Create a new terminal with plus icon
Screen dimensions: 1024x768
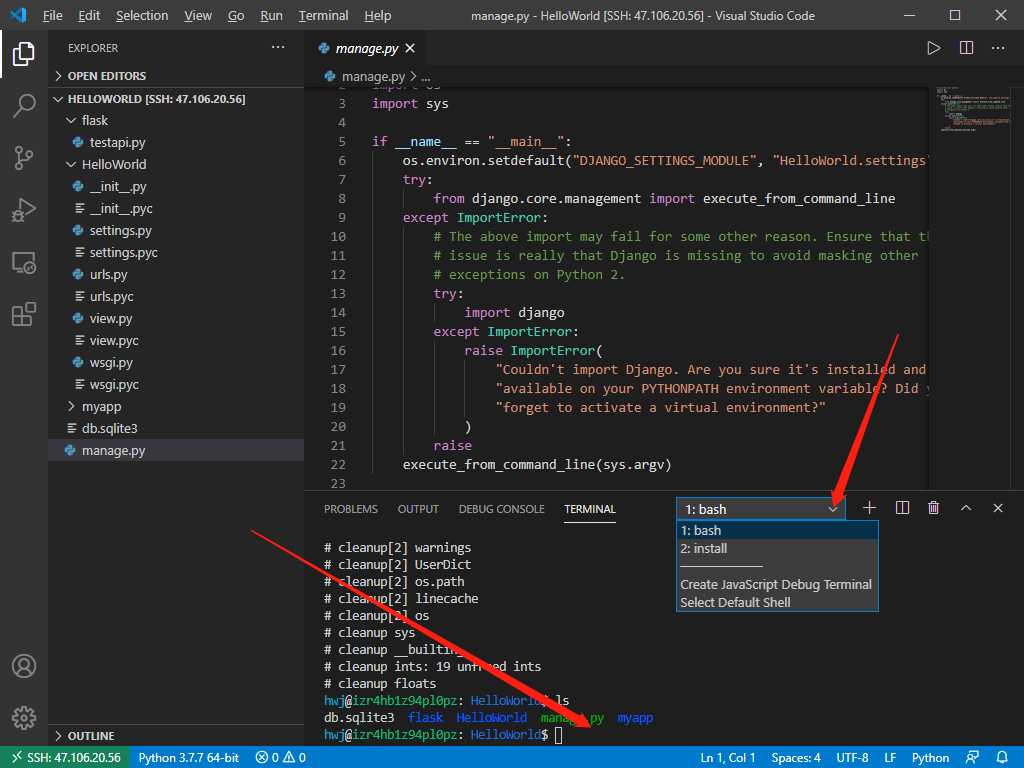point(869,508)
